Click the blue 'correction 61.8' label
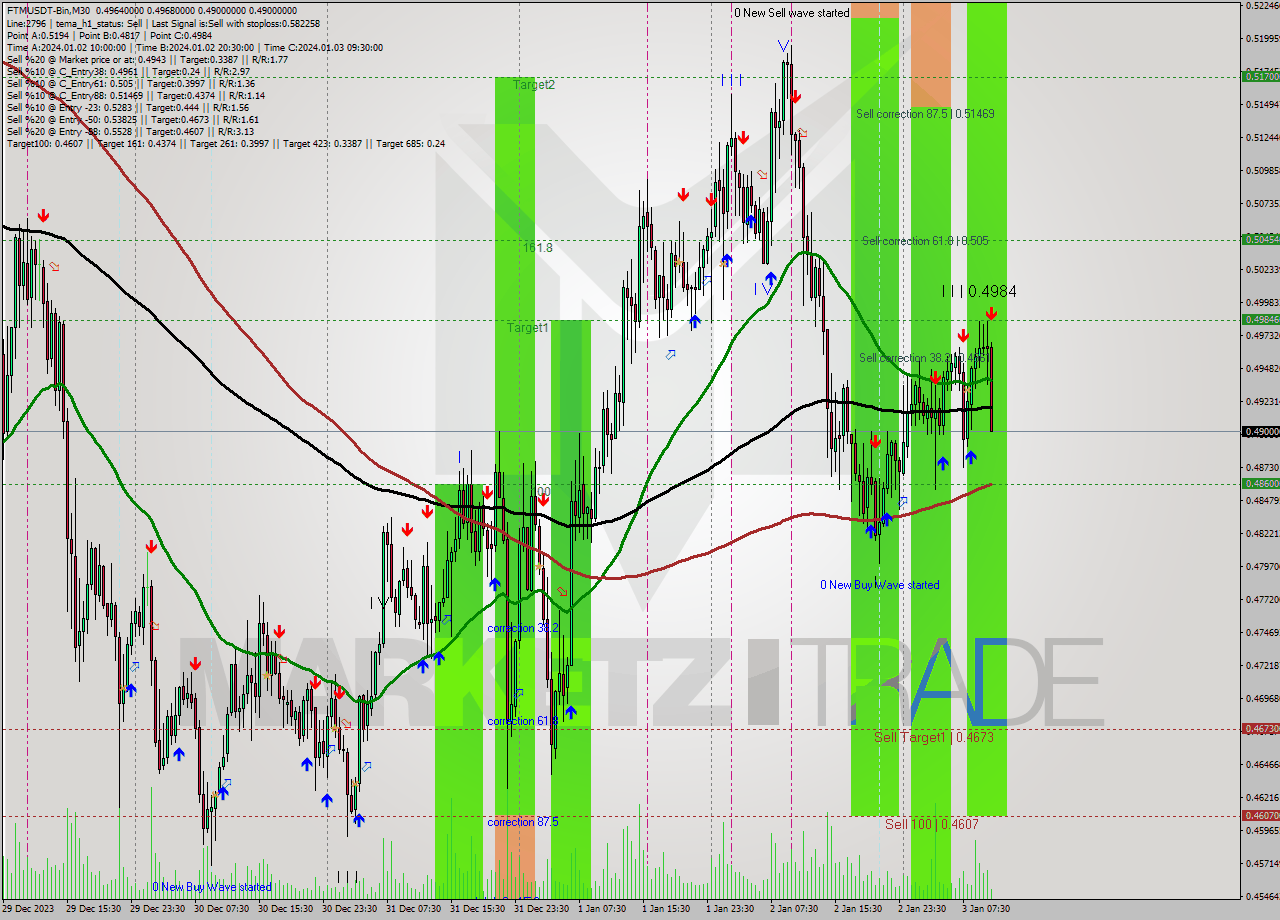1280x920 pixels. (x=523, y=721)
